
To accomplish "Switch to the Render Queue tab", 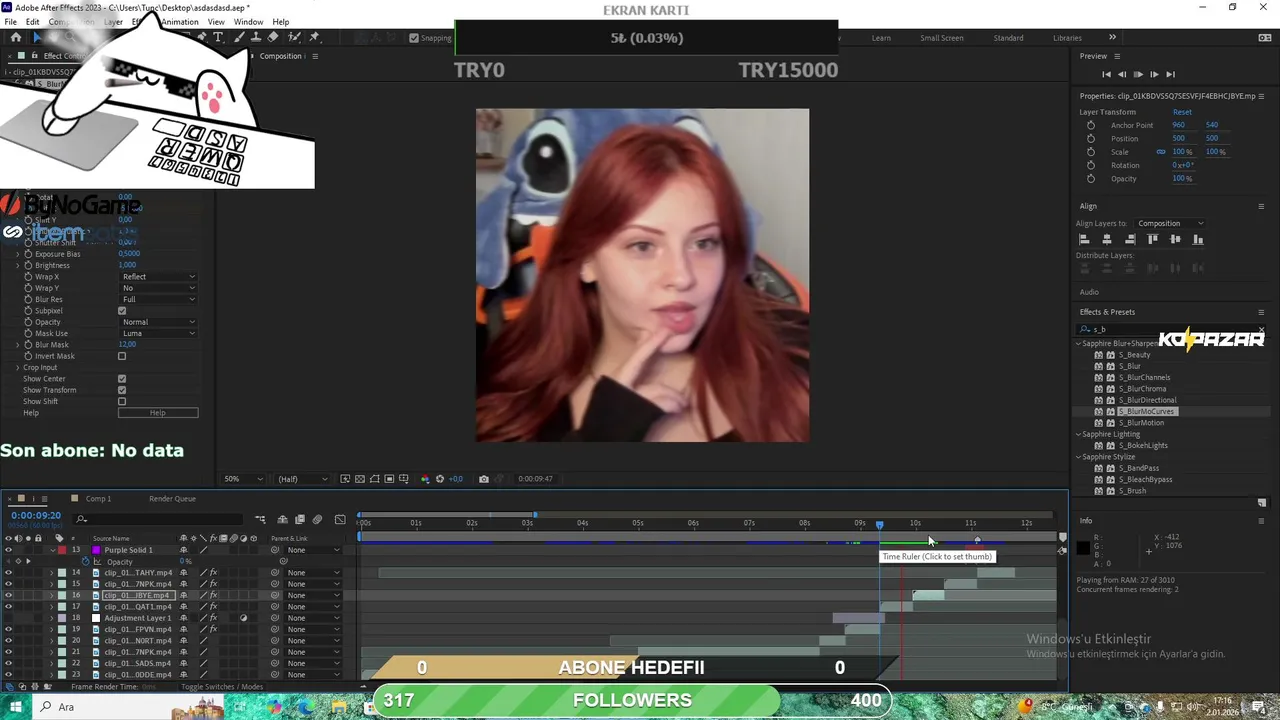I will [x=172, y=498].
